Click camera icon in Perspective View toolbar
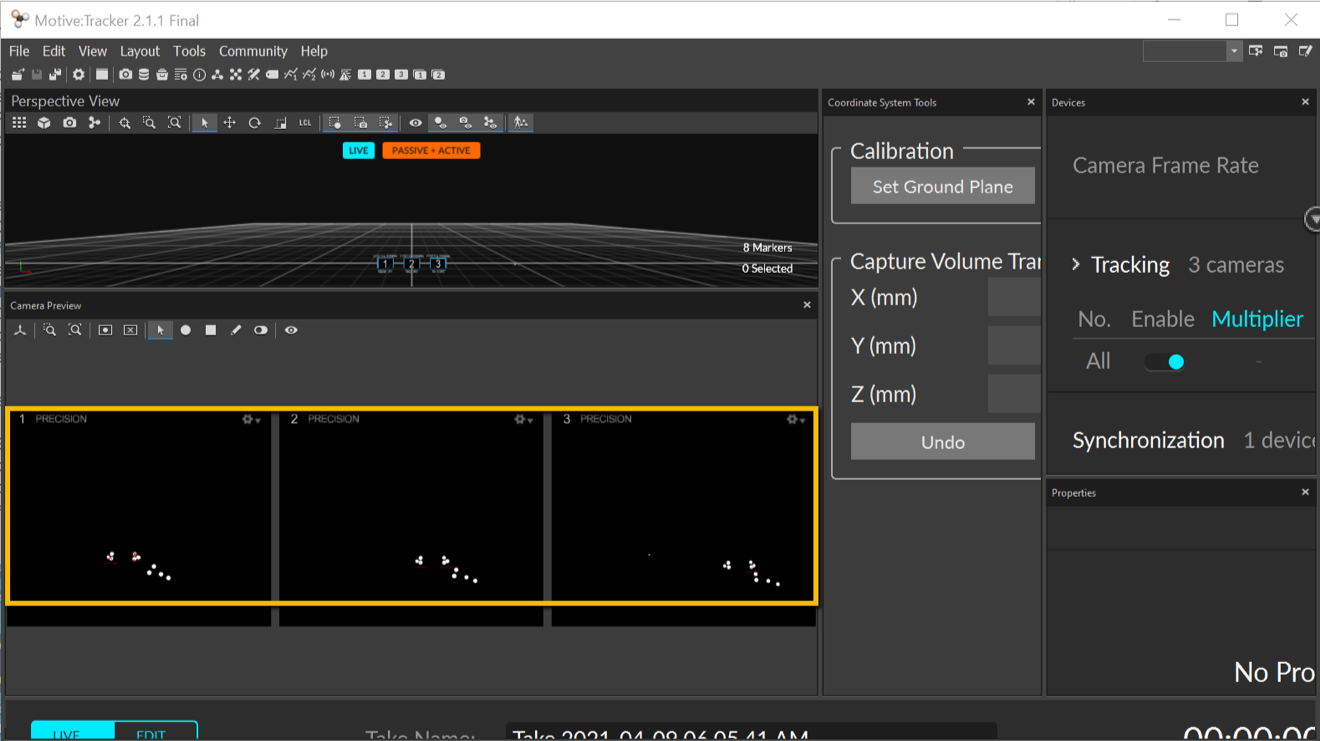1320x741 pixels. [x=69, y=122]
